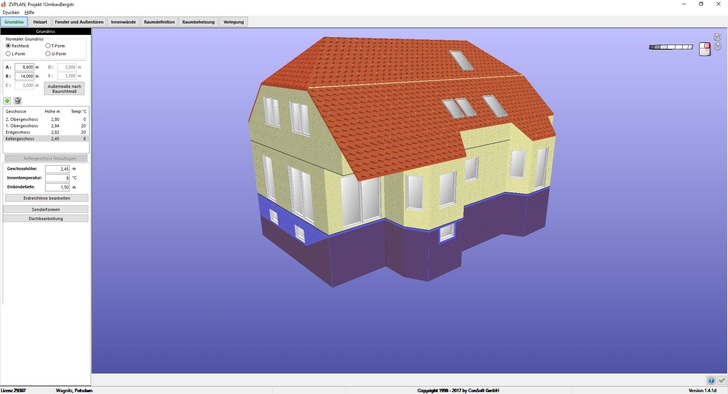Click the green add floor icon
Screen dimensions: 728x394
coord(7,101)
